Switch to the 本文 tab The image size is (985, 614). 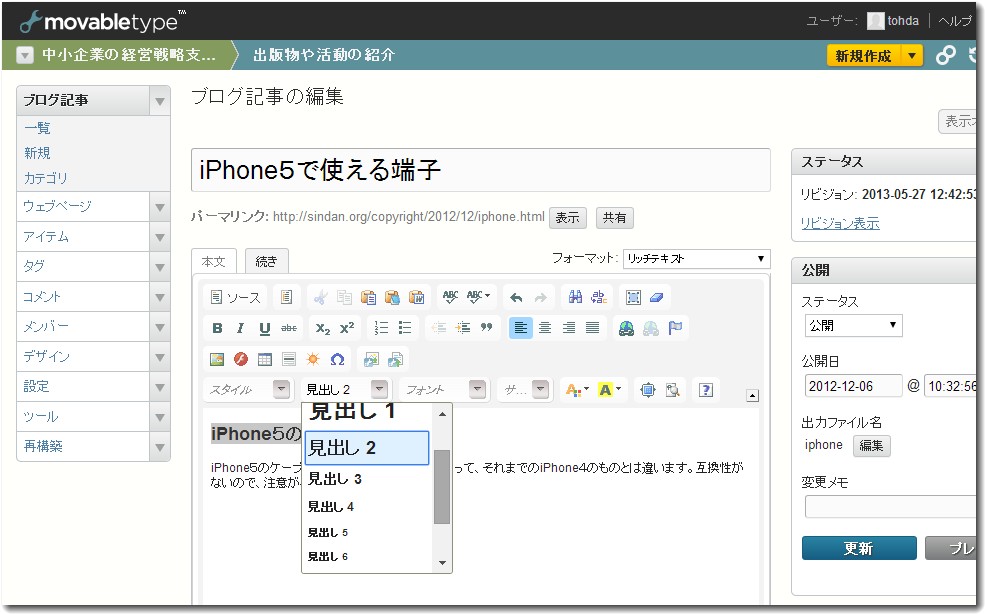(x=214, y=261)
